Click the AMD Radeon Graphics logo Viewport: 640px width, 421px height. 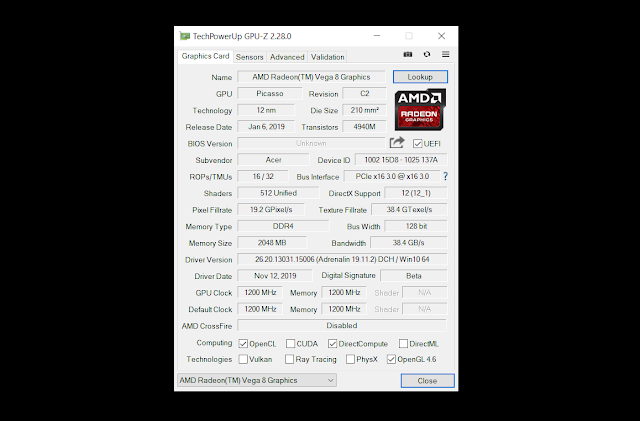(420, 110)
